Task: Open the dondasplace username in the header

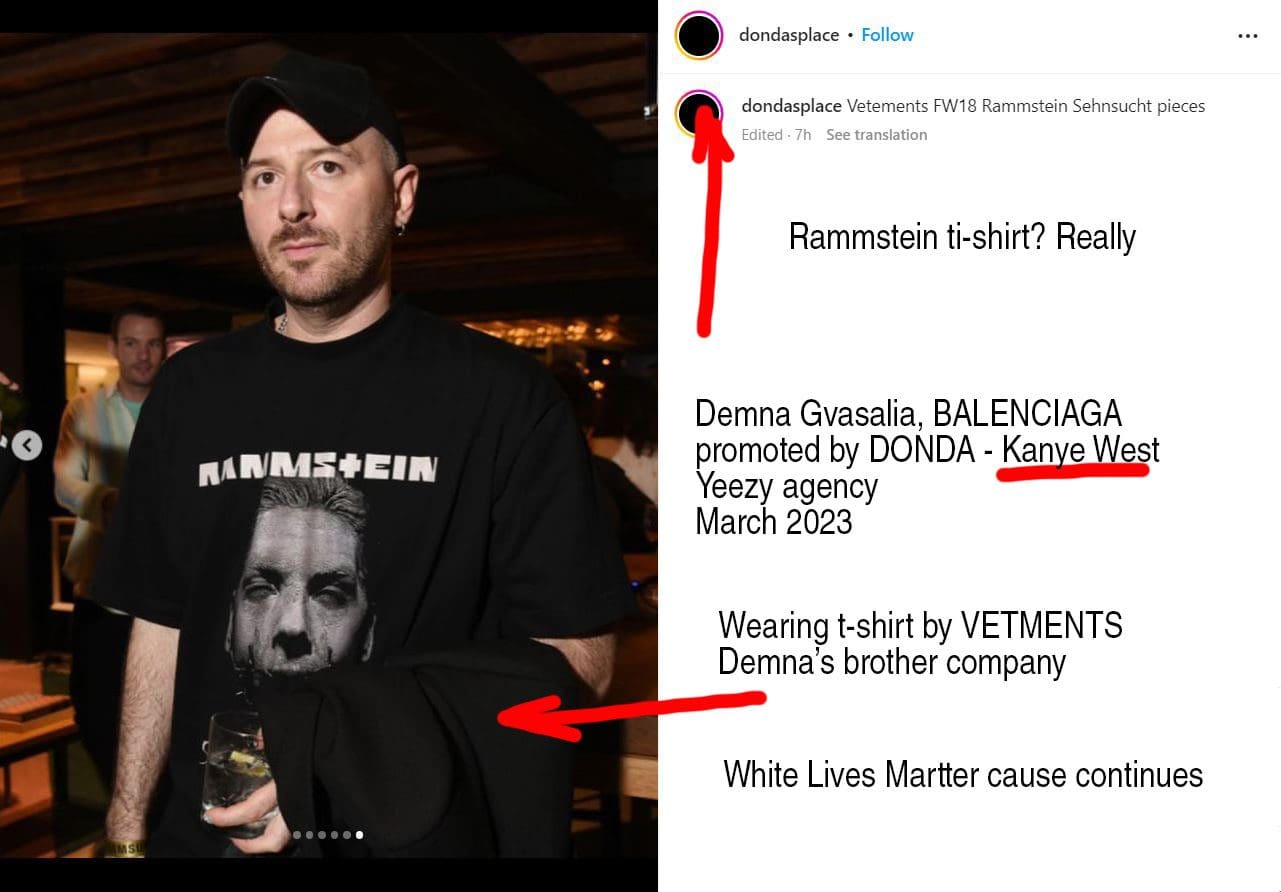Action: pos(789,35)
